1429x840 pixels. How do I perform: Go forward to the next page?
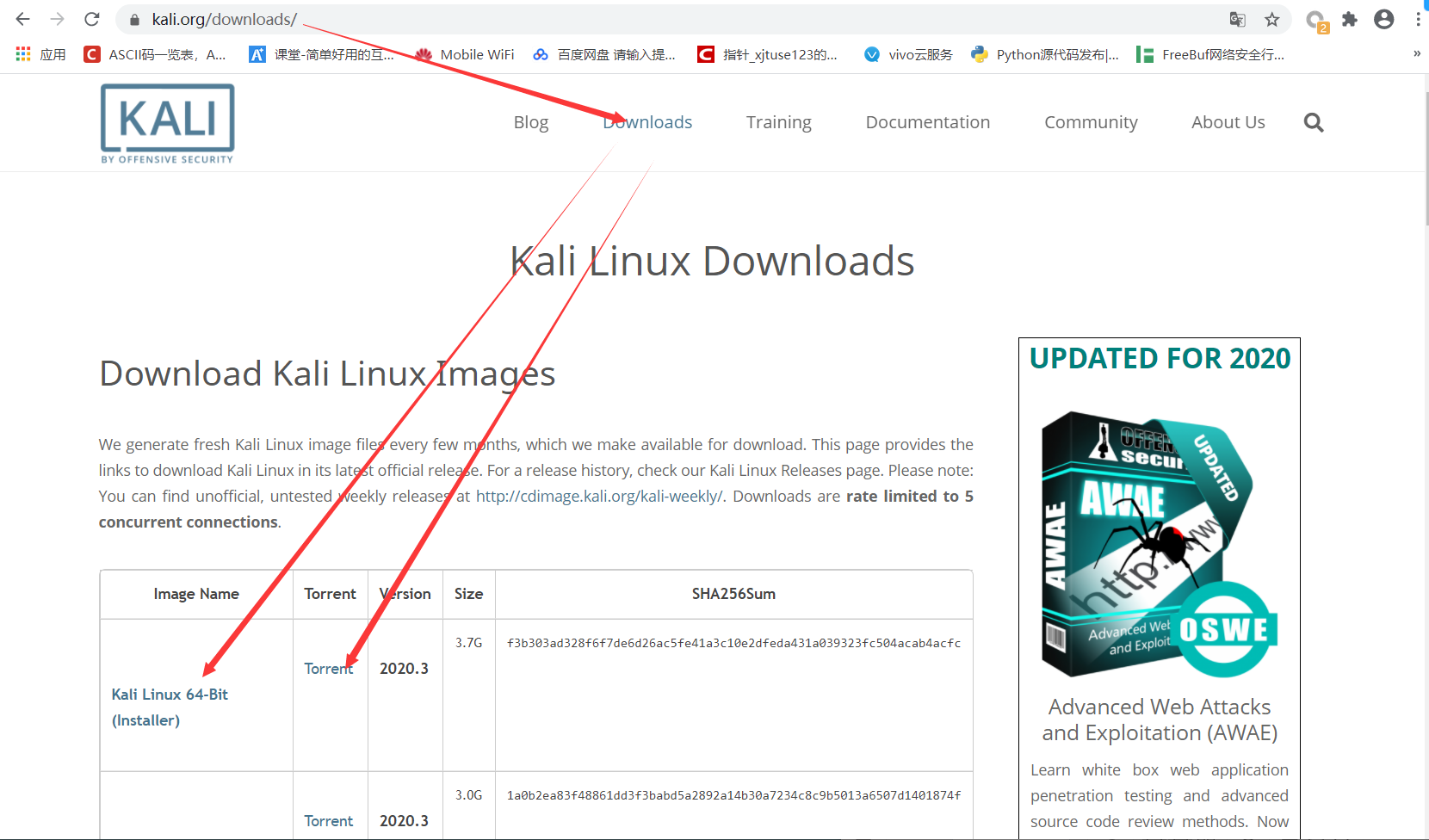[x=58, y=19]
